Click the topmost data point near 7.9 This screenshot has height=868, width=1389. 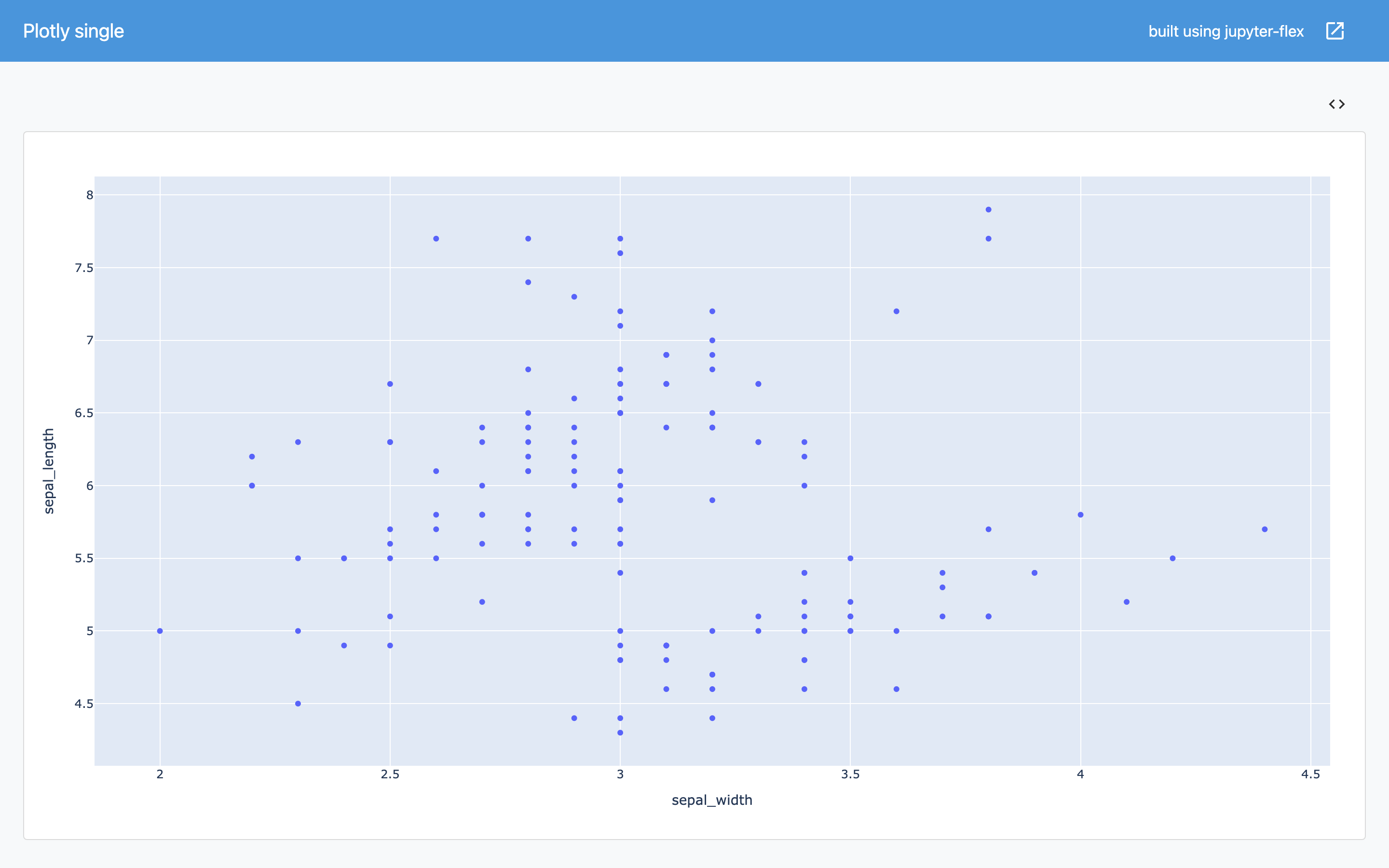coord(988,210)
